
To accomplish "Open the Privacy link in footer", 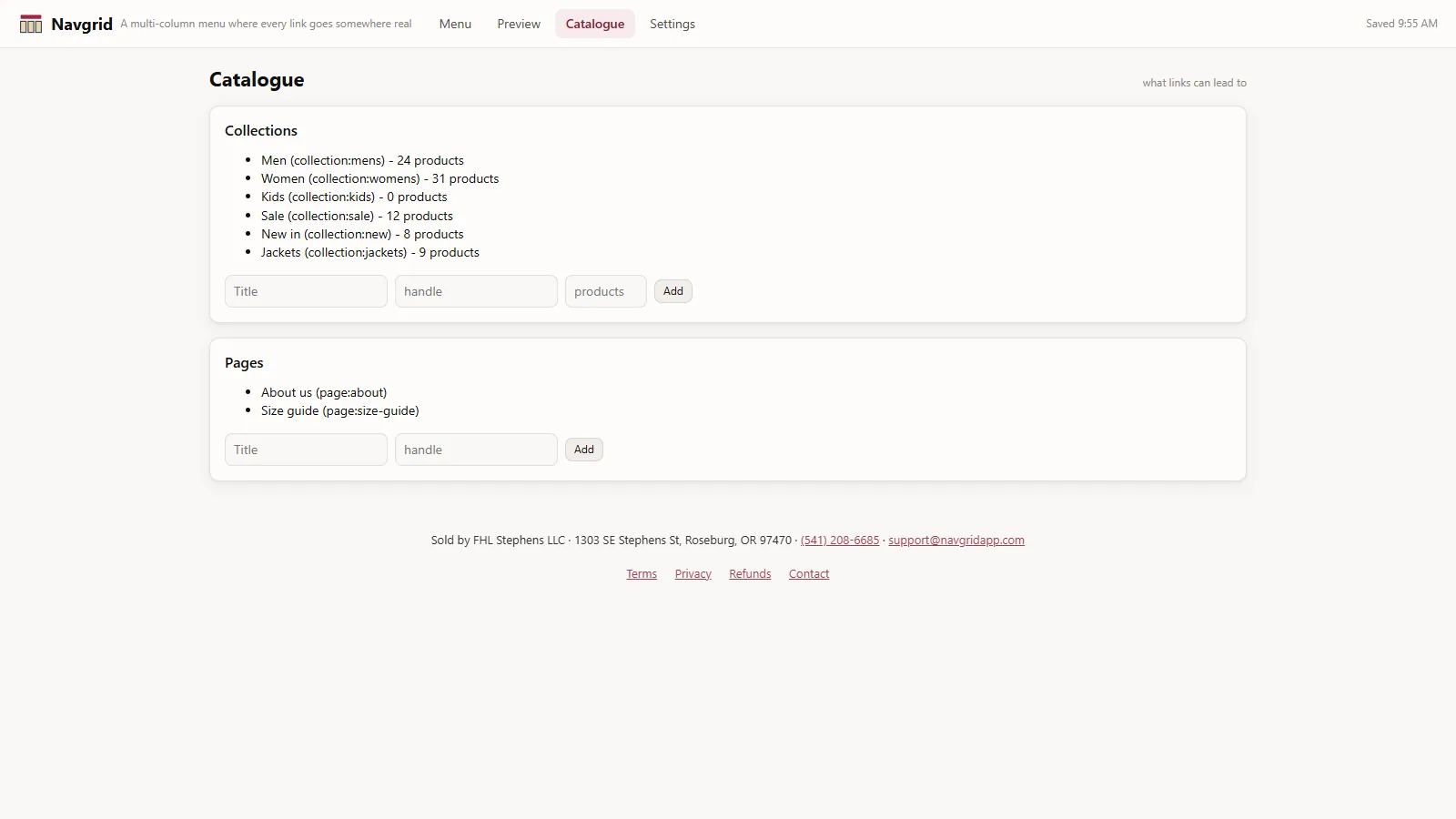I will click(693, 573).
